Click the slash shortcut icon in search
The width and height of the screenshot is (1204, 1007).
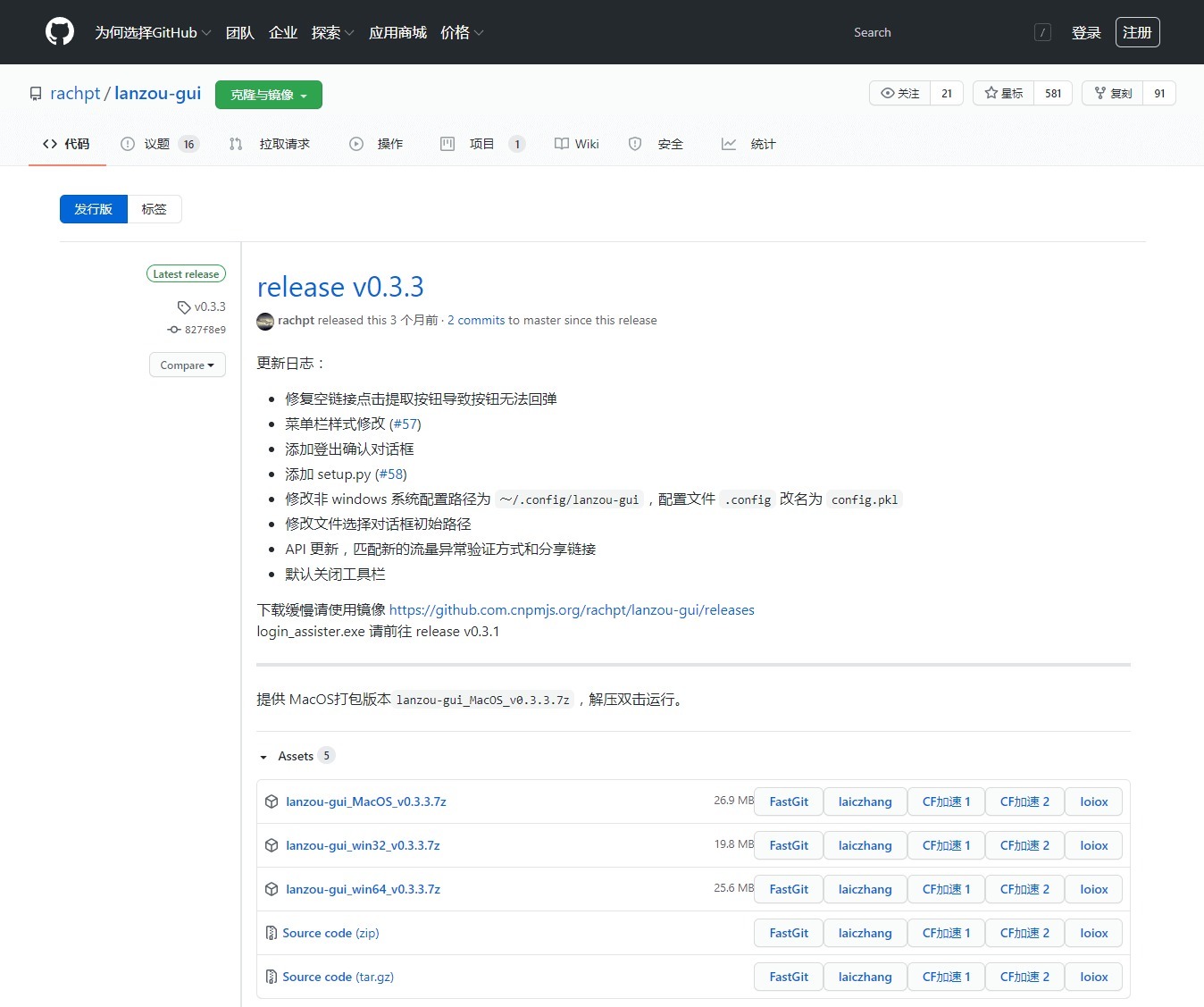pos(1042,32)
